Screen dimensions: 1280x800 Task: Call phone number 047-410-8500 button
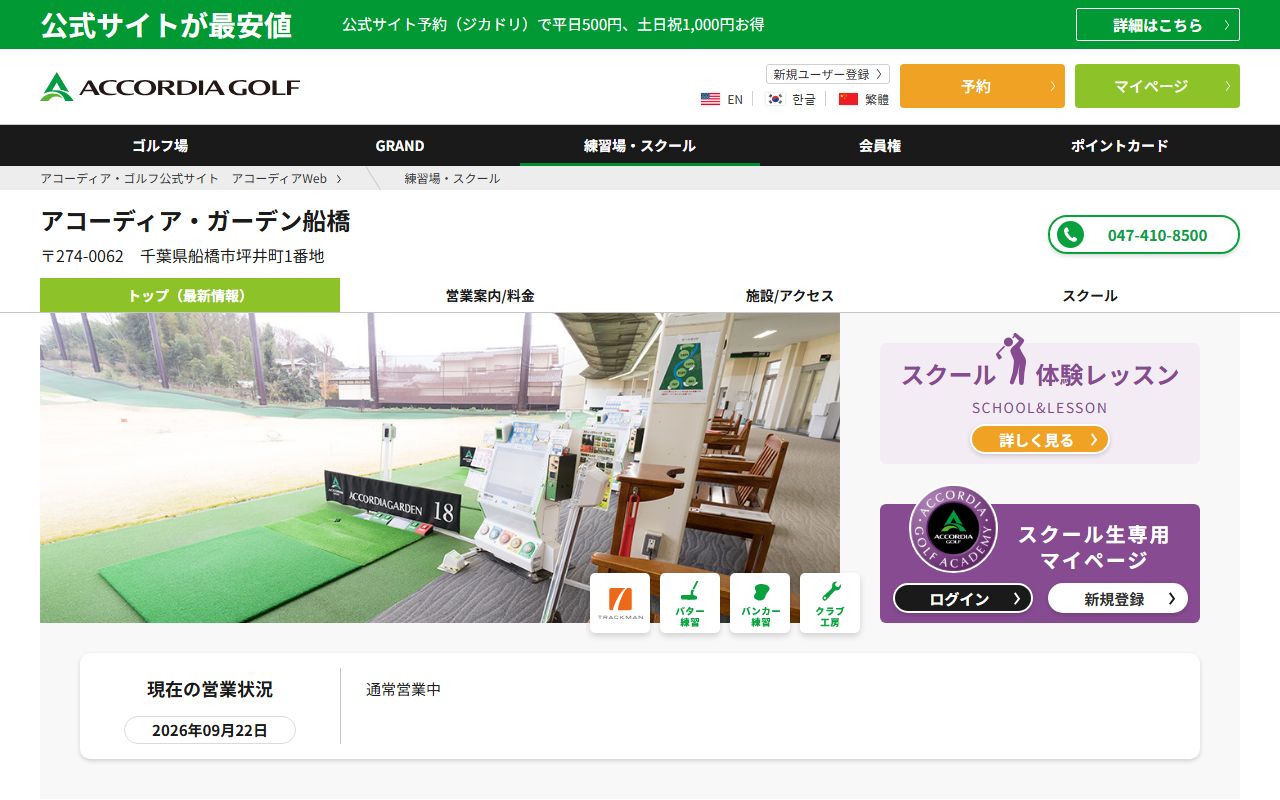tap(1144, 235)
